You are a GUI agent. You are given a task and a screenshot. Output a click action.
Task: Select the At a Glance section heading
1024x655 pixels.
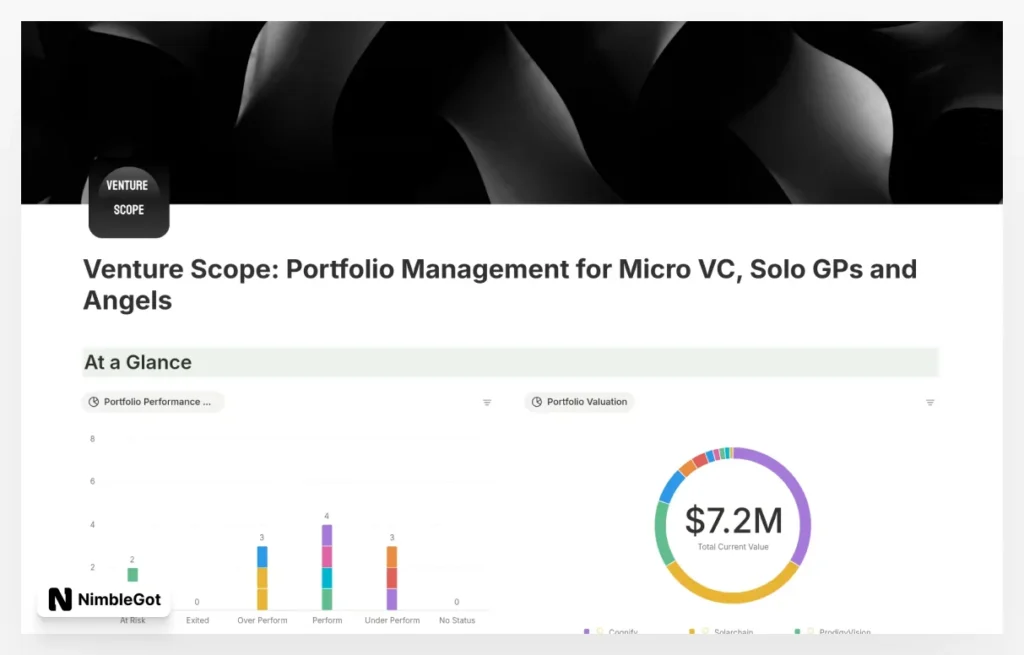[x=138, y=362]
